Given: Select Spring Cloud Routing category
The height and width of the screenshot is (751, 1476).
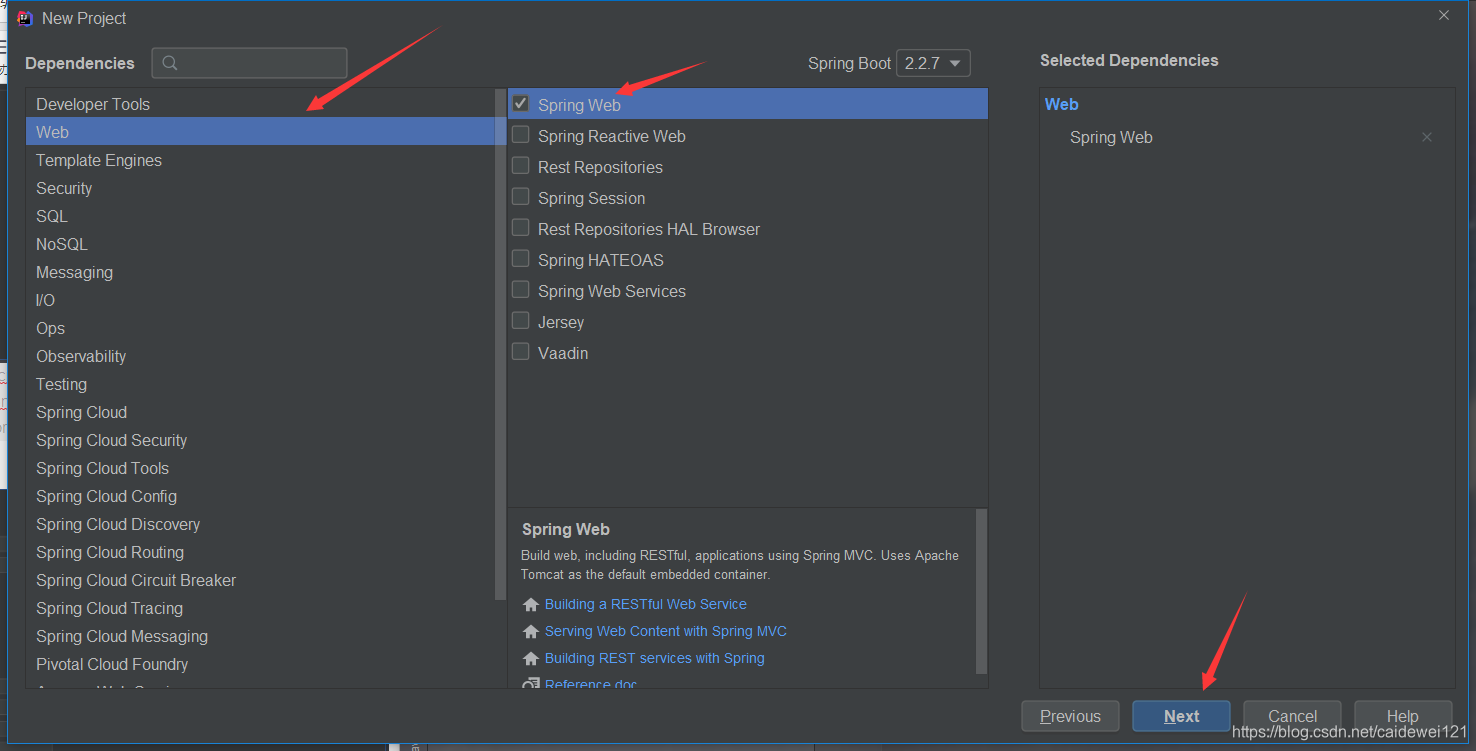Looking at the screenshot, I should click(x=260, y=552).
